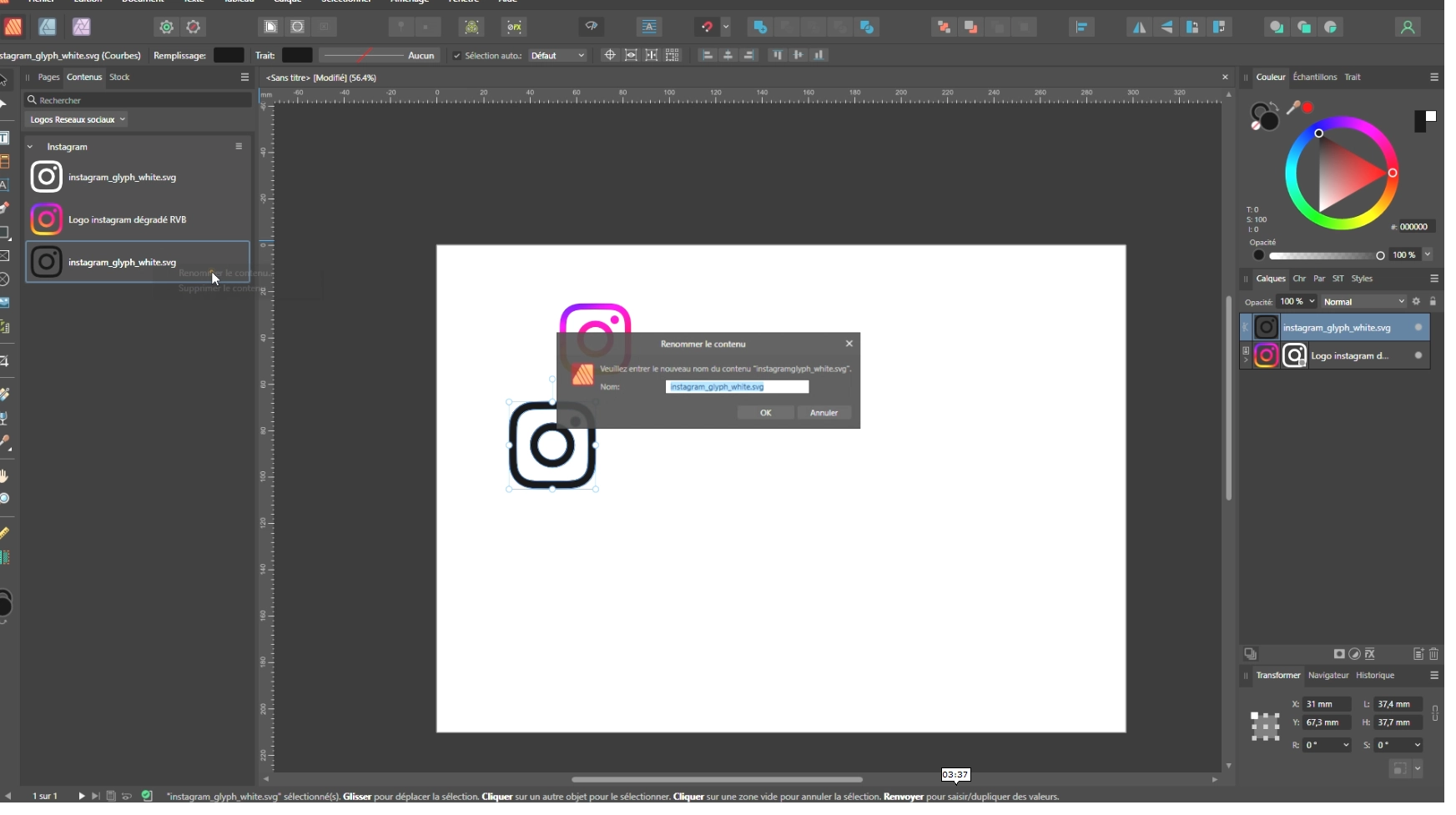Click the Nom input field in dialog
Image resolution: width=1456 pixels, height=815 pixels.
point(737,387)
